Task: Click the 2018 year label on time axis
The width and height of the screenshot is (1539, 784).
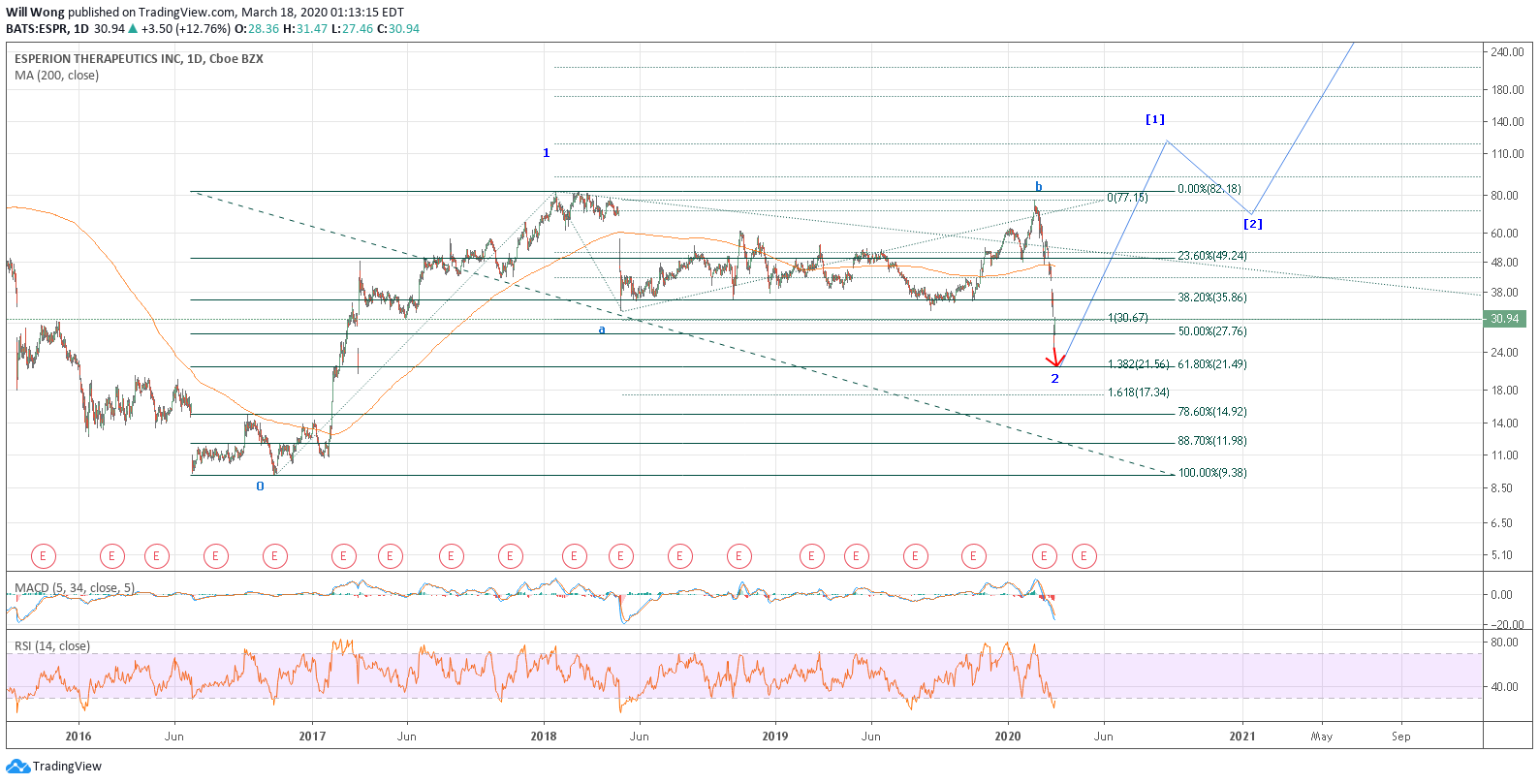Action: pos(544,737)
